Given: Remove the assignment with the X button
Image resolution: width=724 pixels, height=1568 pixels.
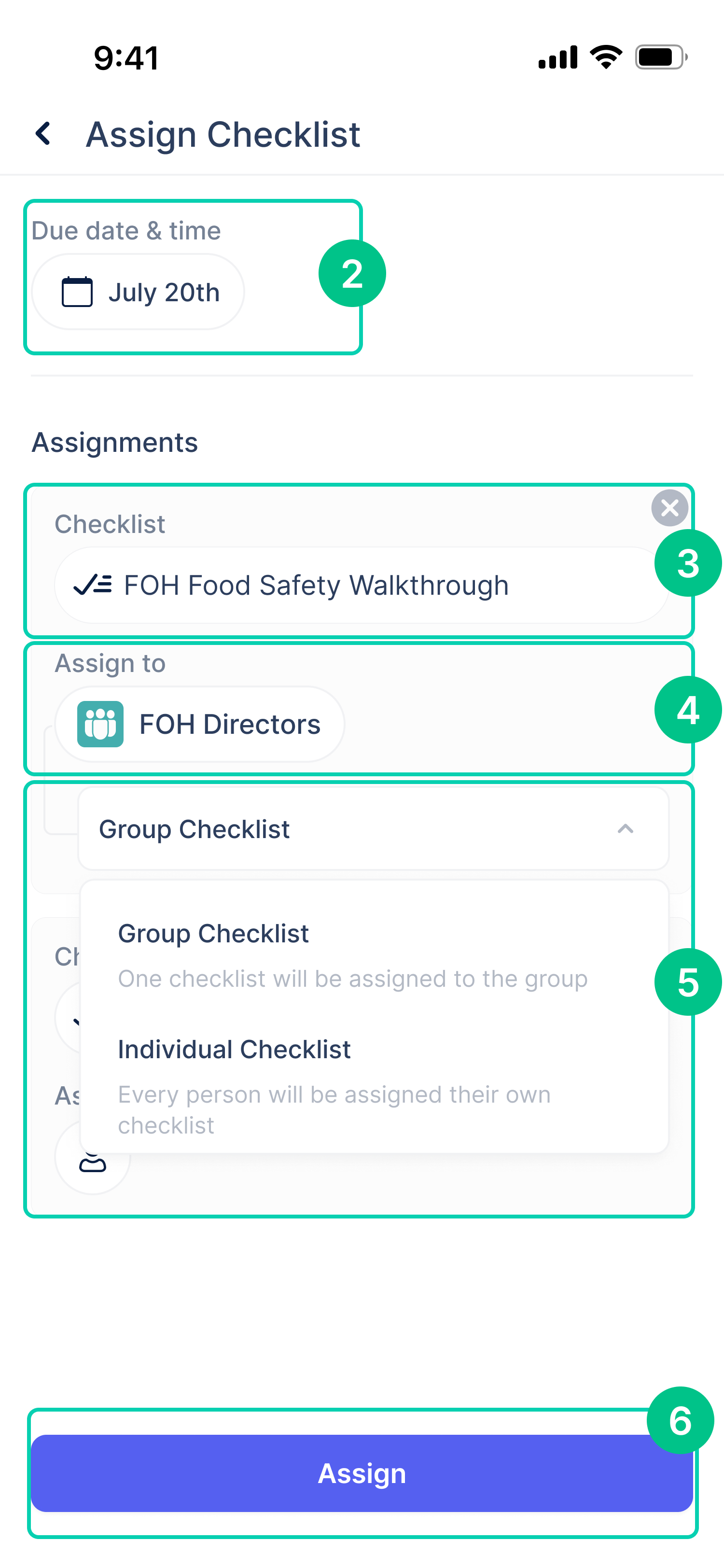Looking at the screenshot, I should [x=670, y=508].
